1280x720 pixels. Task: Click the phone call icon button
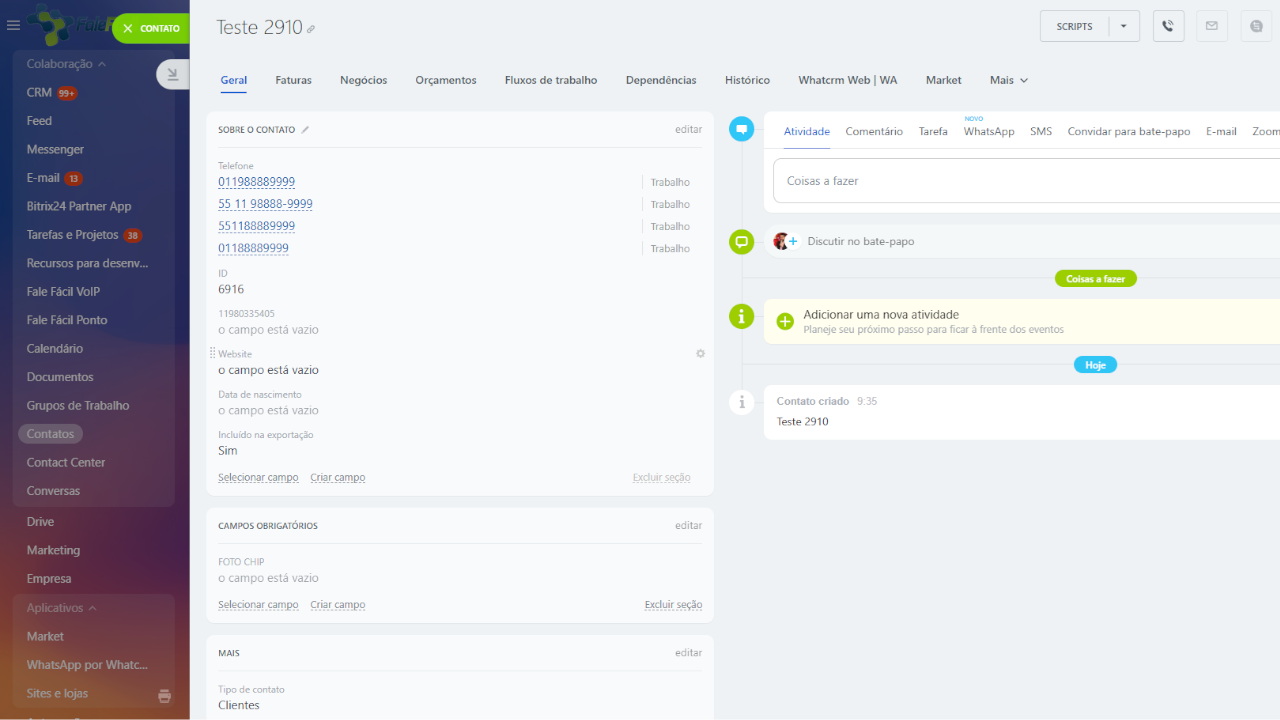[1168, 26]
